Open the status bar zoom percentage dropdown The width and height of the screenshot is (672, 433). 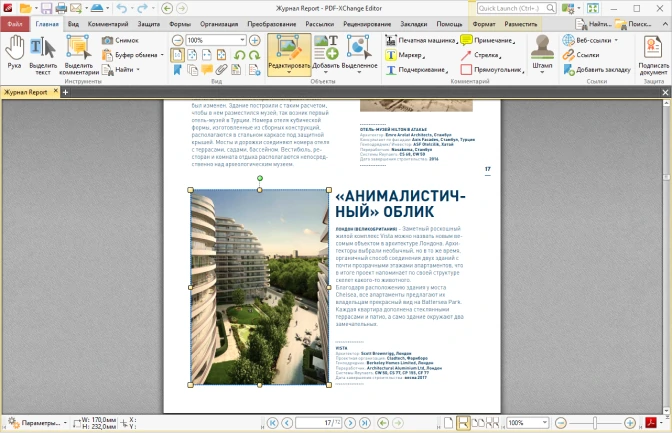544,423
